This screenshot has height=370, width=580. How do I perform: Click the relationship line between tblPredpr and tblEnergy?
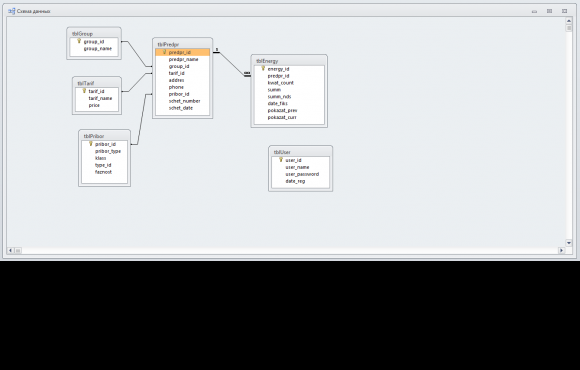tap(232, 63)
